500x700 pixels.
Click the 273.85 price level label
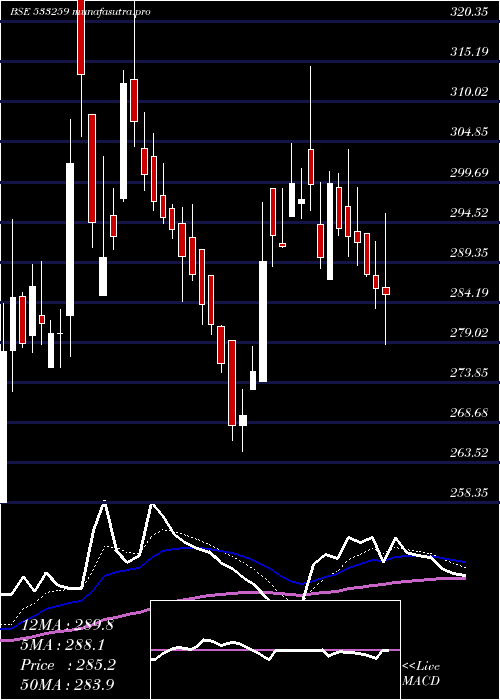click(469, 373)
